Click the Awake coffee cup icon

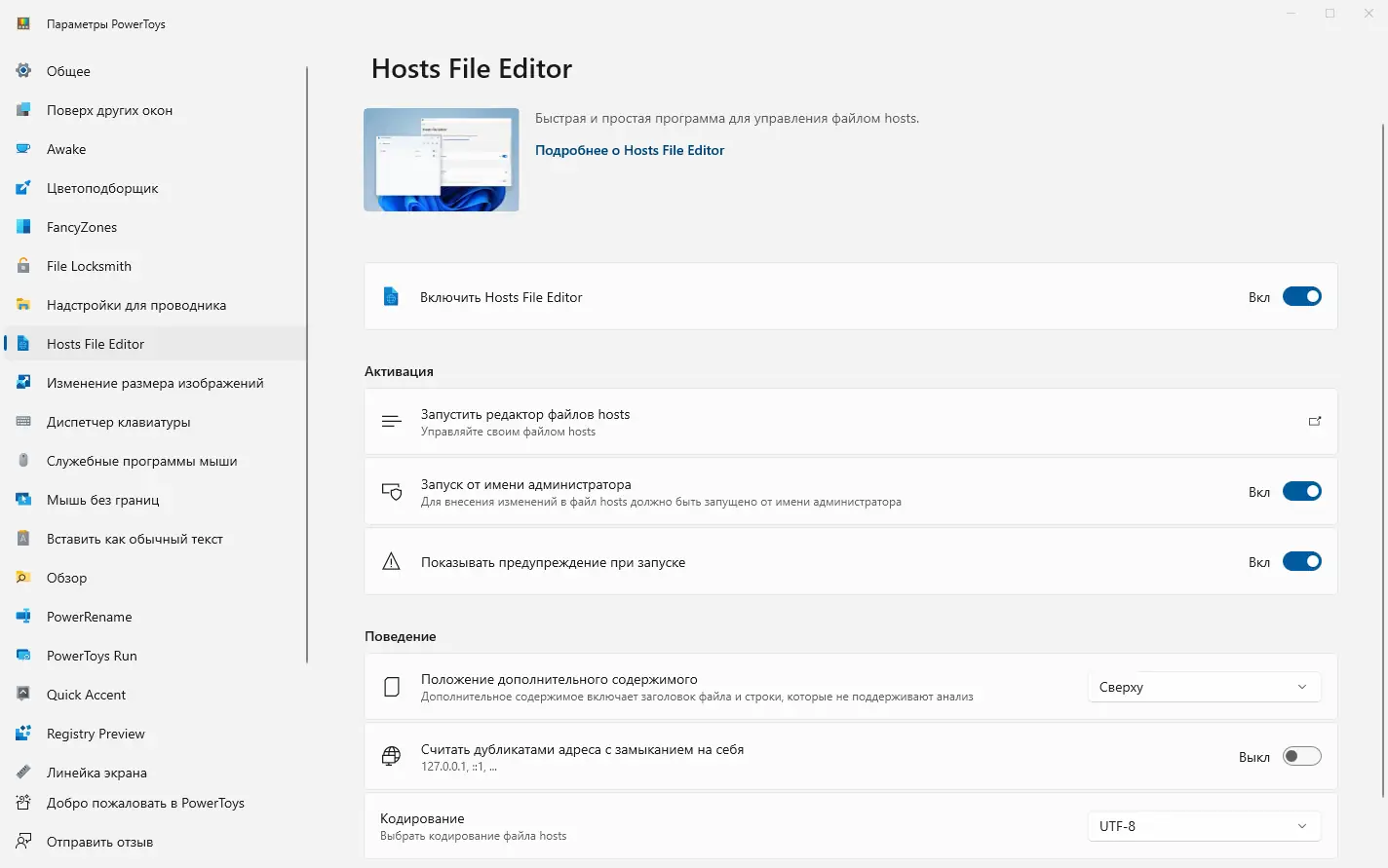[x=23, y=149]
